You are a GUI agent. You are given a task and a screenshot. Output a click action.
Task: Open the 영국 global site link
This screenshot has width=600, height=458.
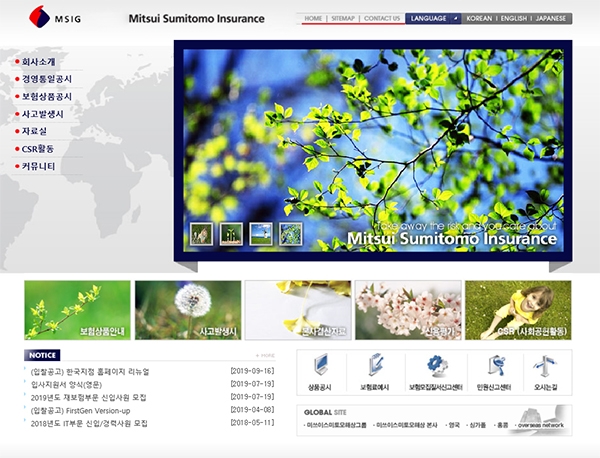[x=453, y=425]
